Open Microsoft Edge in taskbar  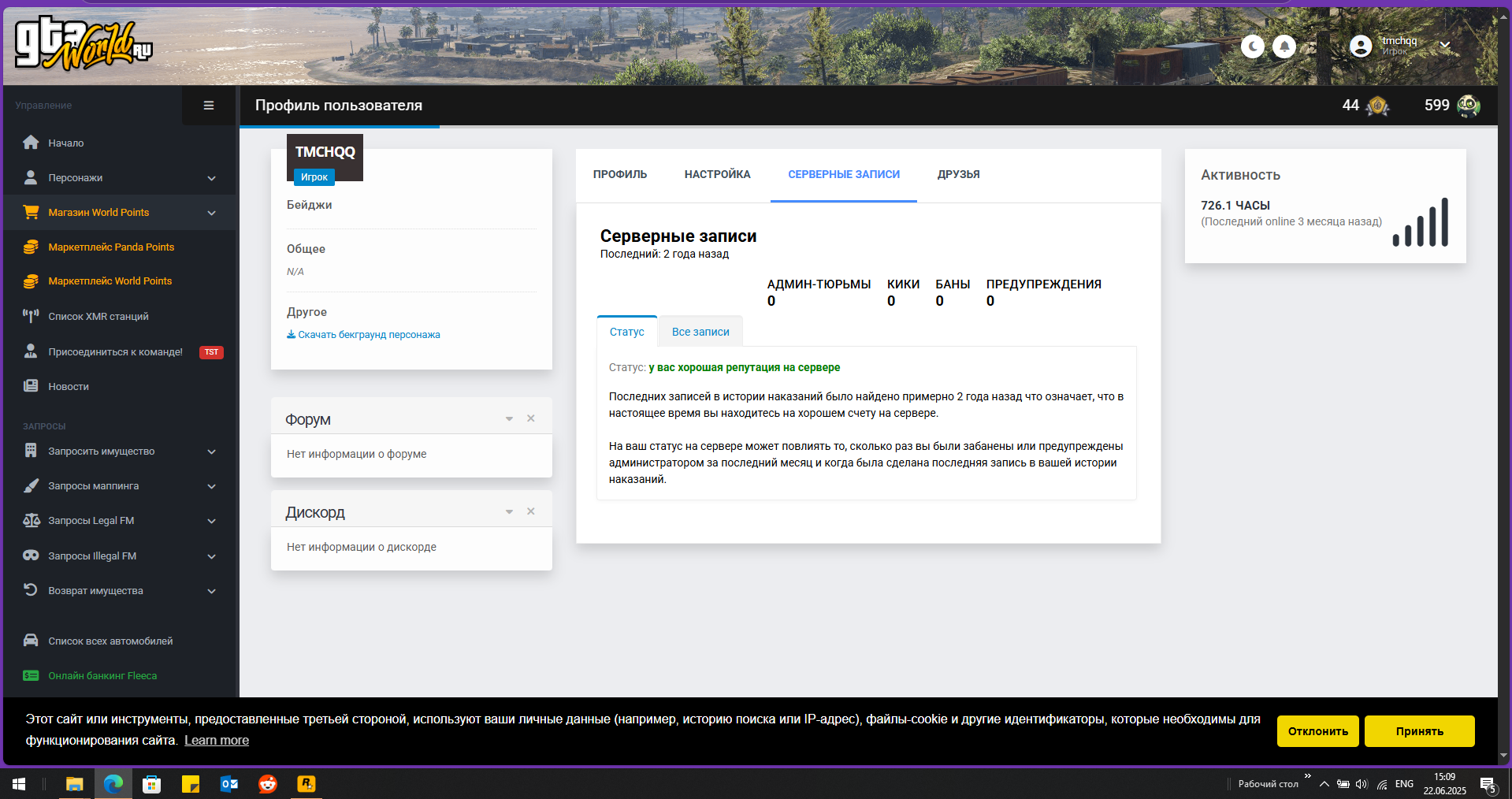pos(113,784)
